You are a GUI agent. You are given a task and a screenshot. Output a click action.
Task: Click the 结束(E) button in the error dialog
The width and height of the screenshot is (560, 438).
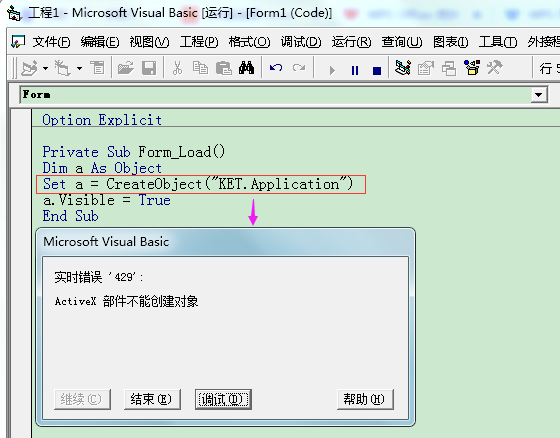(152, 399)
